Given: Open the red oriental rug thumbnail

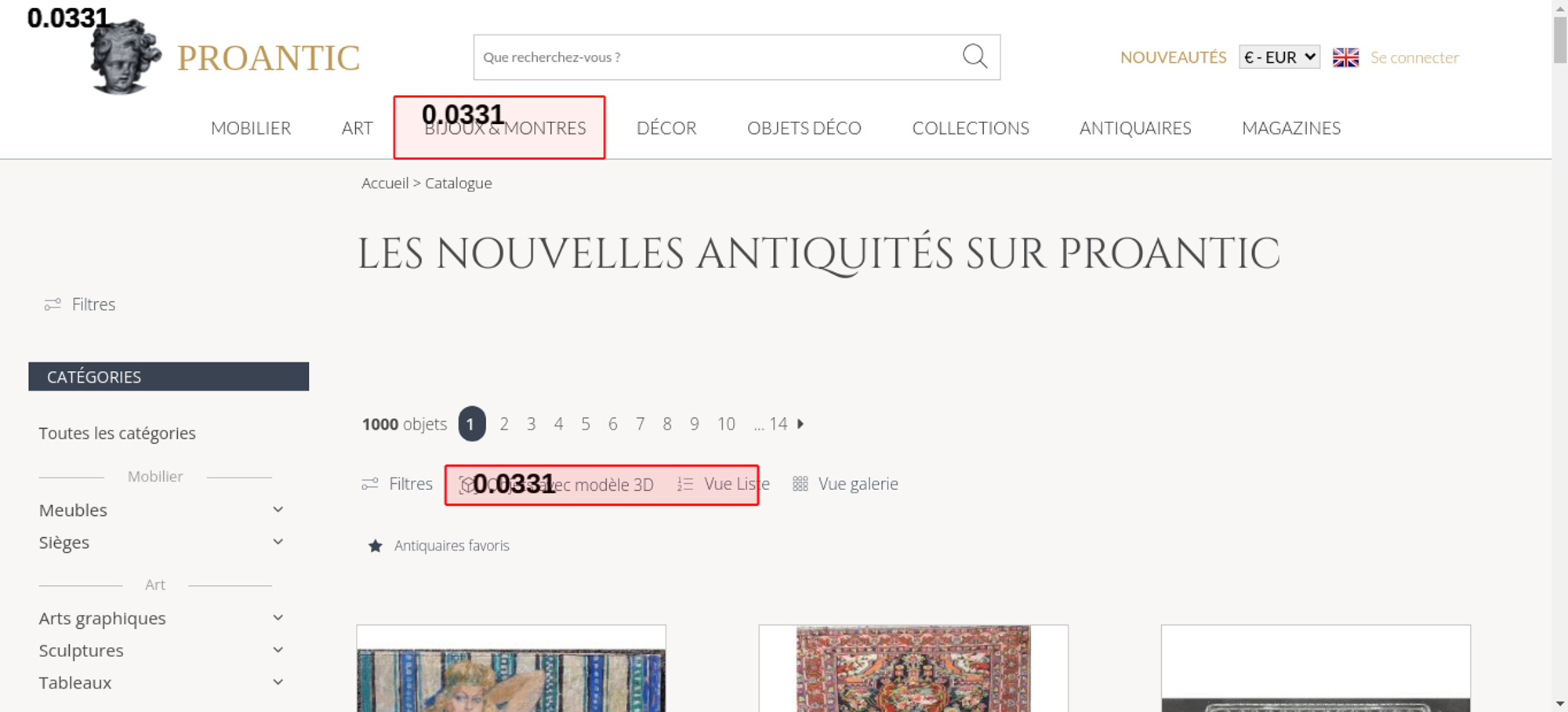Looking at the screenshot, I should click(x=913, y=669).
